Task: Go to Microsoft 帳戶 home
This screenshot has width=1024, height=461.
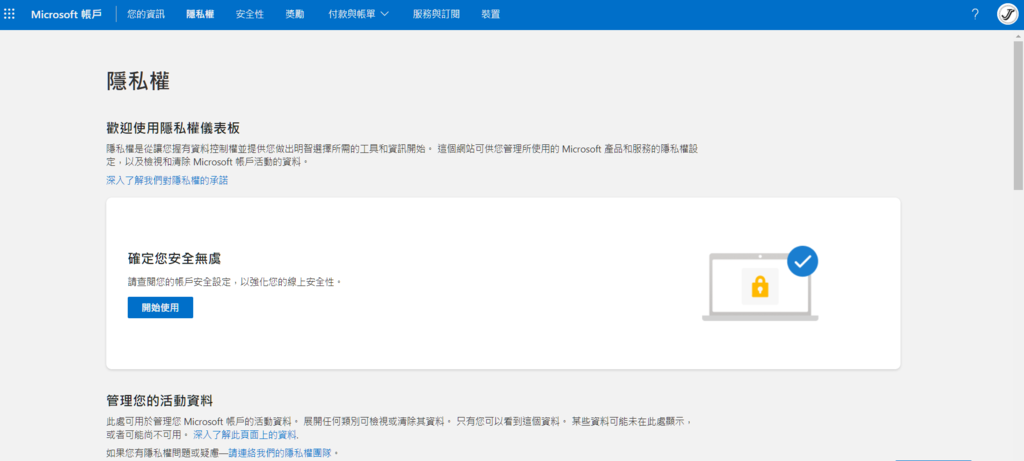Action: pos(67,14)
